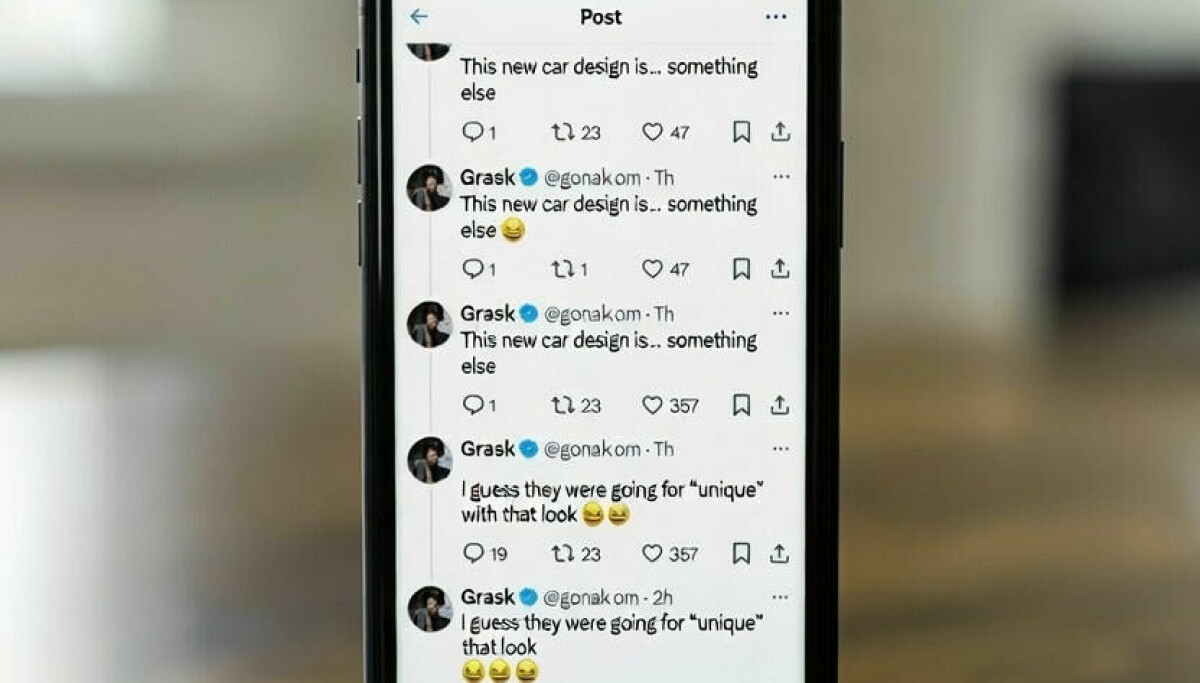Share the post that has only 1 repost

click(780, 269)
